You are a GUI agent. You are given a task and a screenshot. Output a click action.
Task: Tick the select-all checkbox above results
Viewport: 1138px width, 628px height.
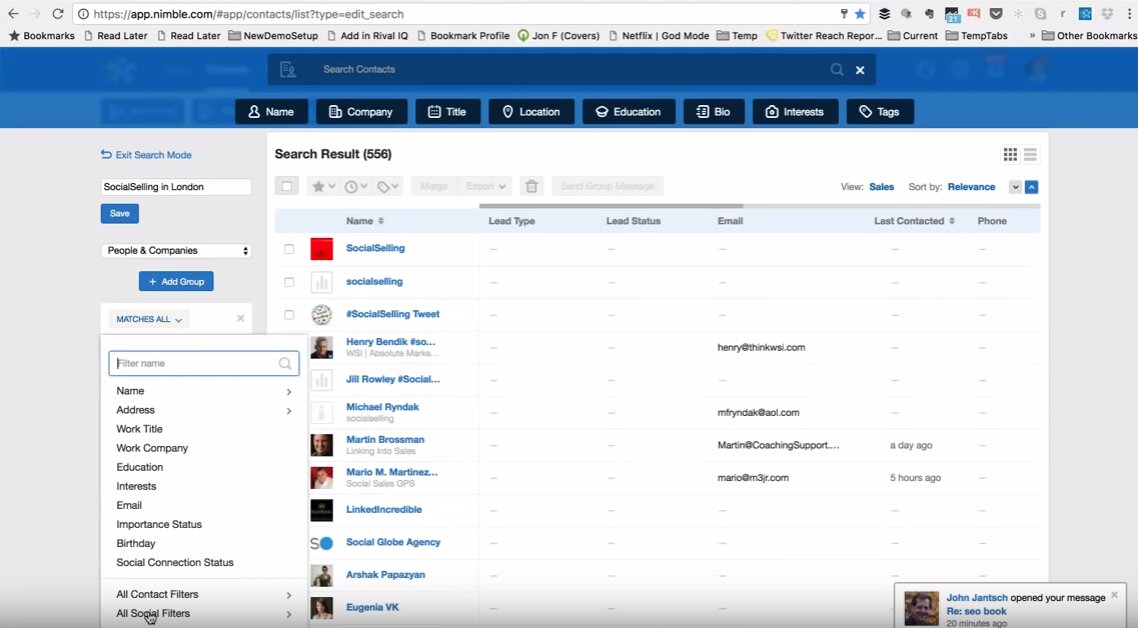point(287,186)
